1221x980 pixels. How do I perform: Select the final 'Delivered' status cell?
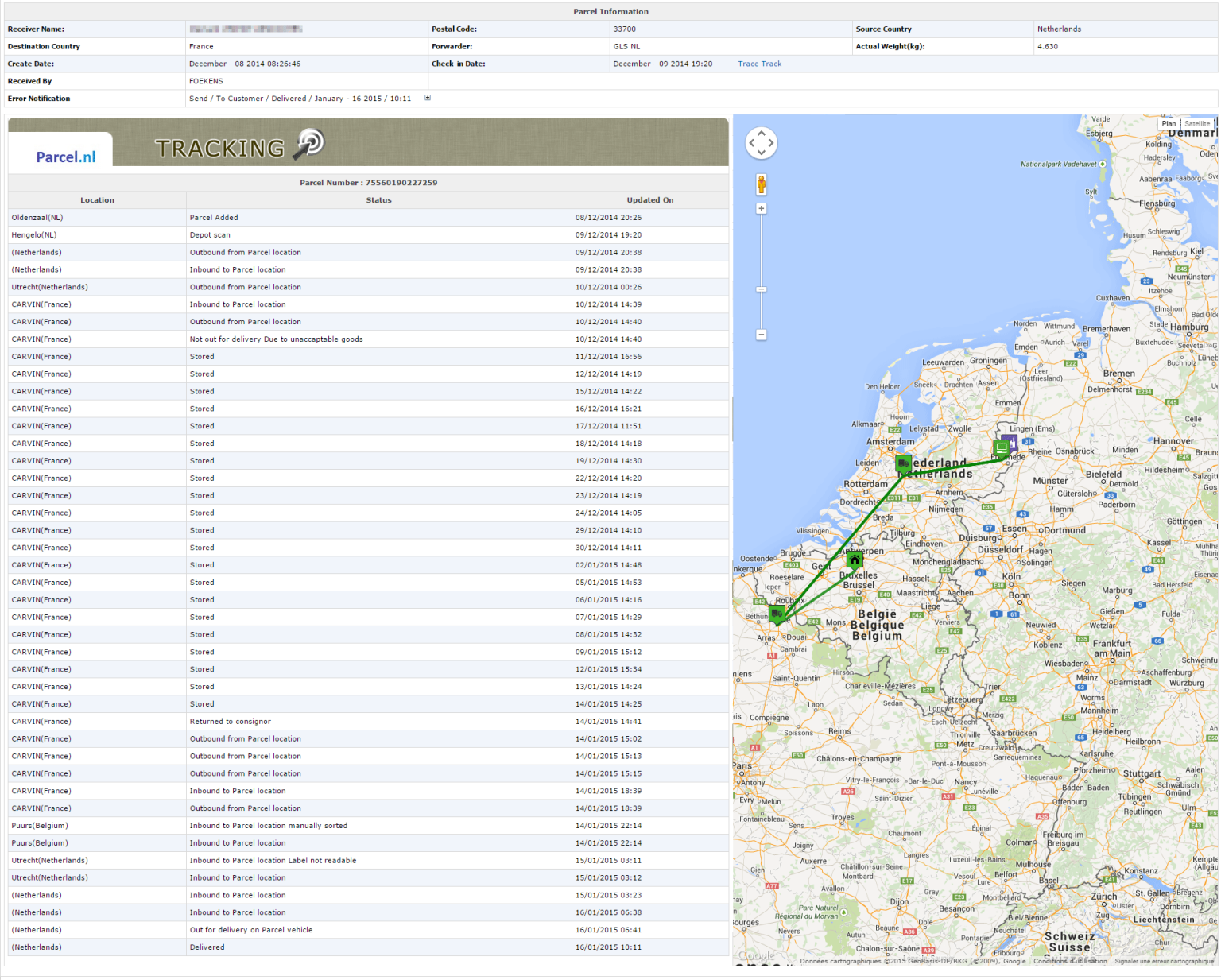(378, 947)
